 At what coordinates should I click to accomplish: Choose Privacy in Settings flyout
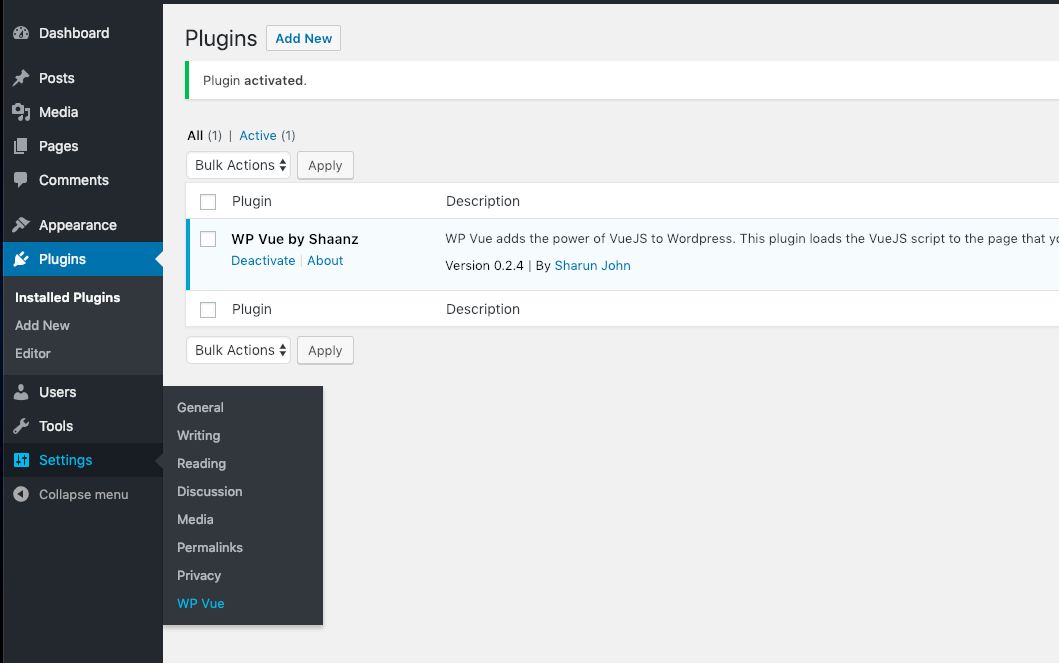[x=199, y=576]
